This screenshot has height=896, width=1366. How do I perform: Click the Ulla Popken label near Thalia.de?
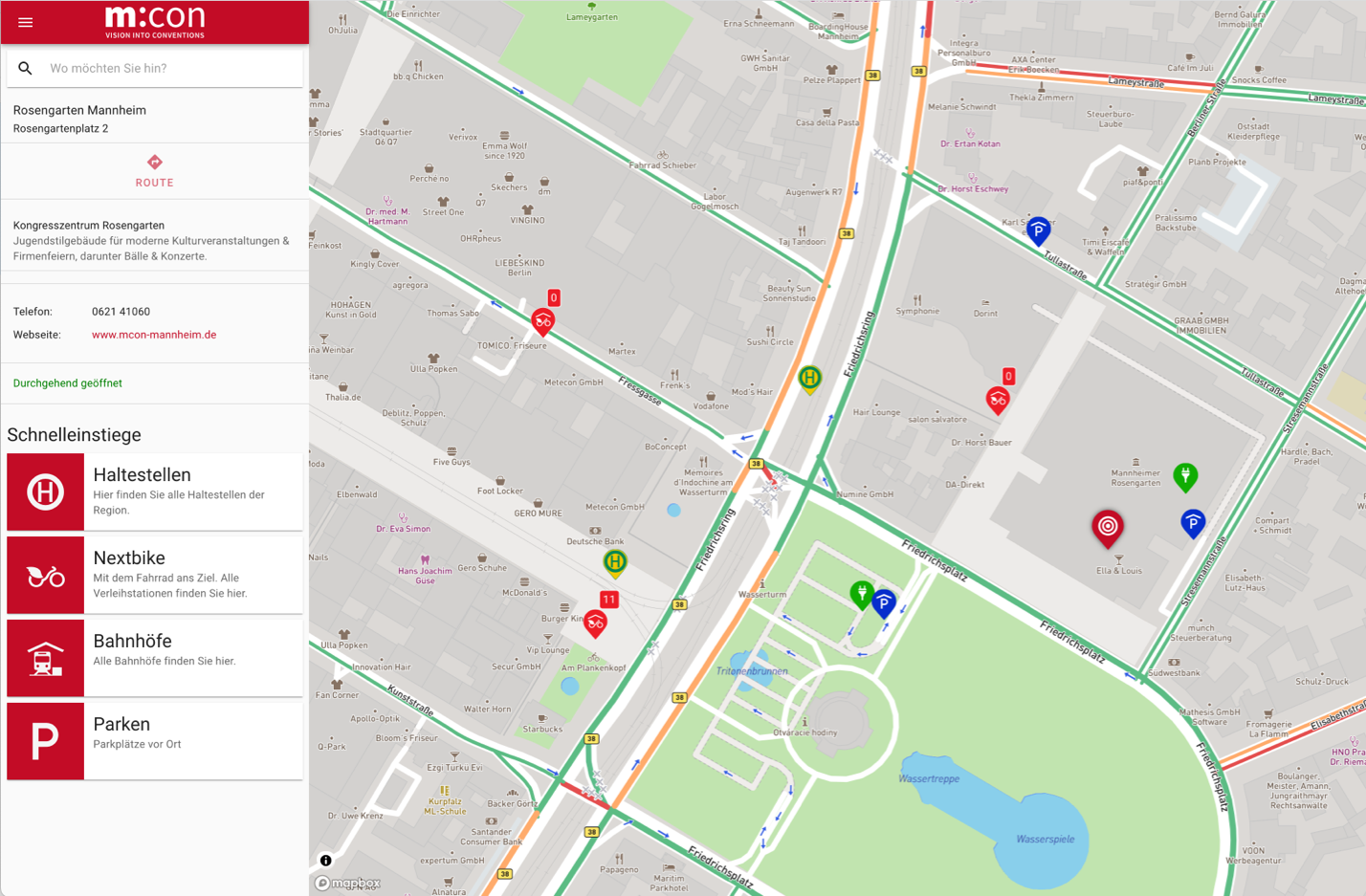434,369
